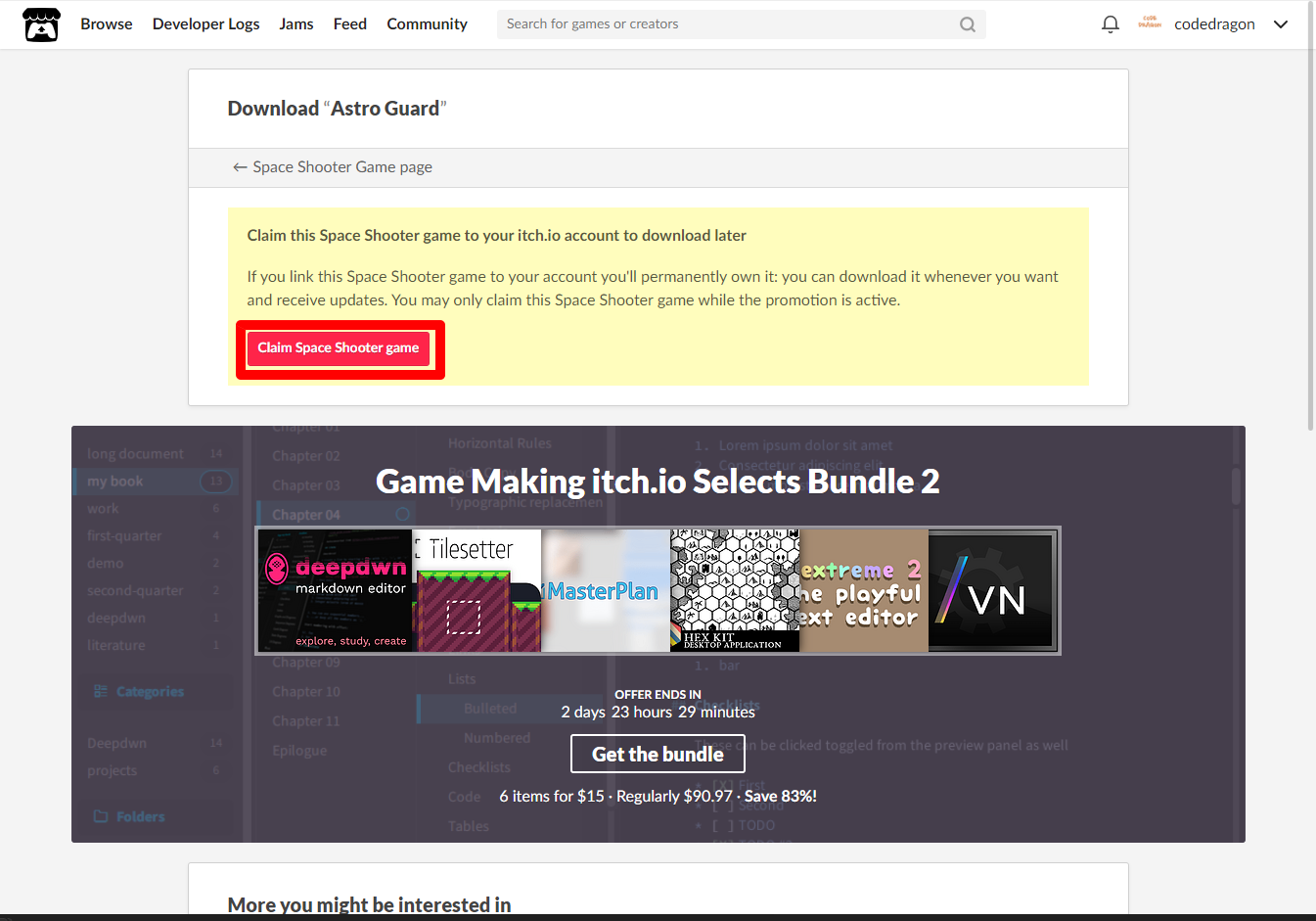
Task: Open the Jams page
Action: click(x=296, y=24)
